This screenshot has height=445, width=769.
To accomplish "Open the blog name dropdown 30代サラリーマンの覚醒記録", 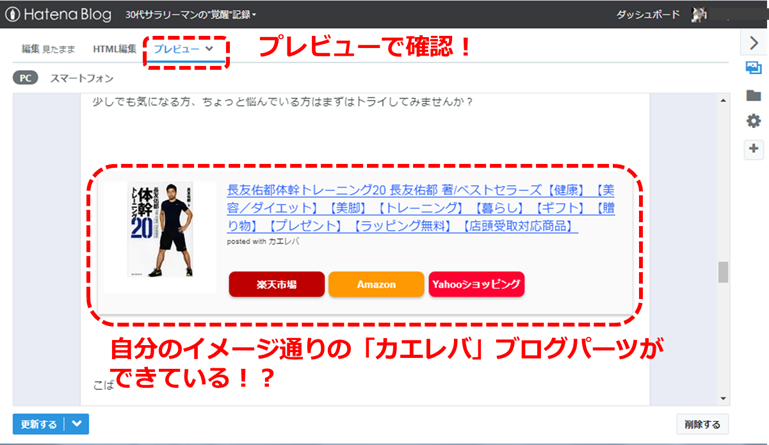I will (x=190, y=15).
